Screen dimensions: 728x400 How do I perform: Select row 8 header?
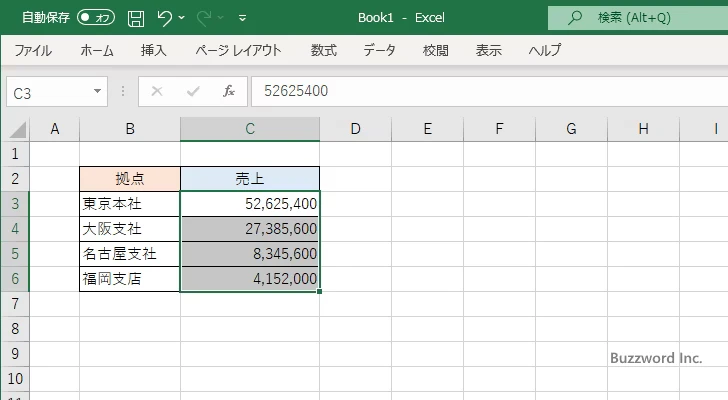point(15,329)
